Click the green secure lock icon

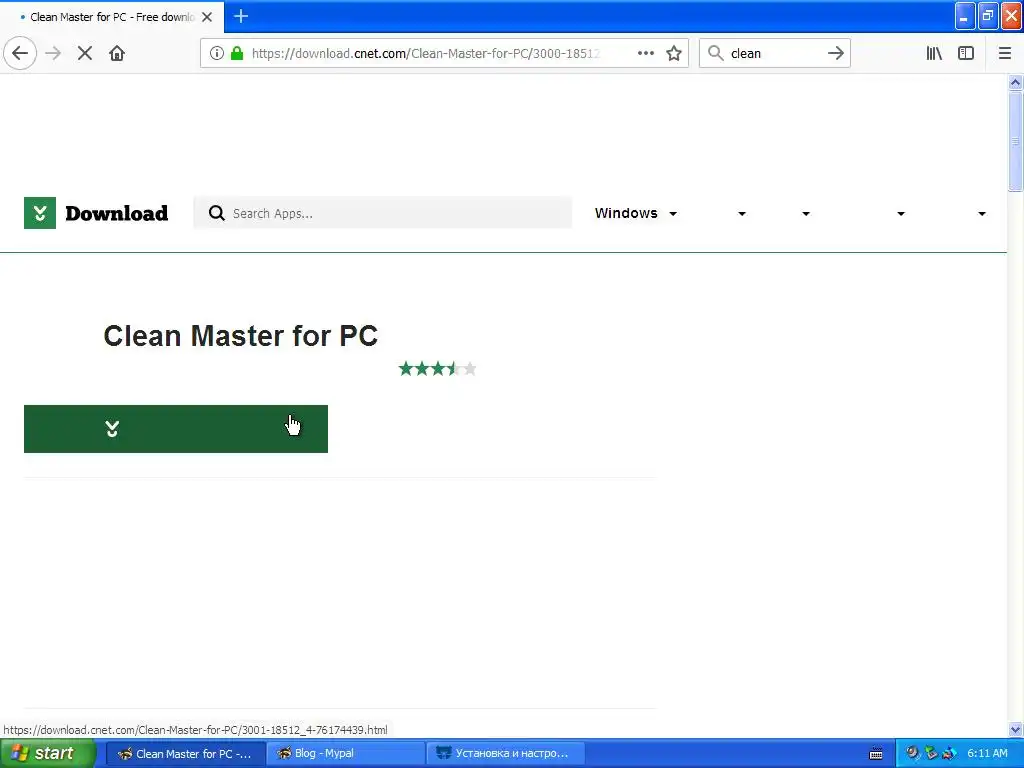pyautogui.click(x=238, y=53)
